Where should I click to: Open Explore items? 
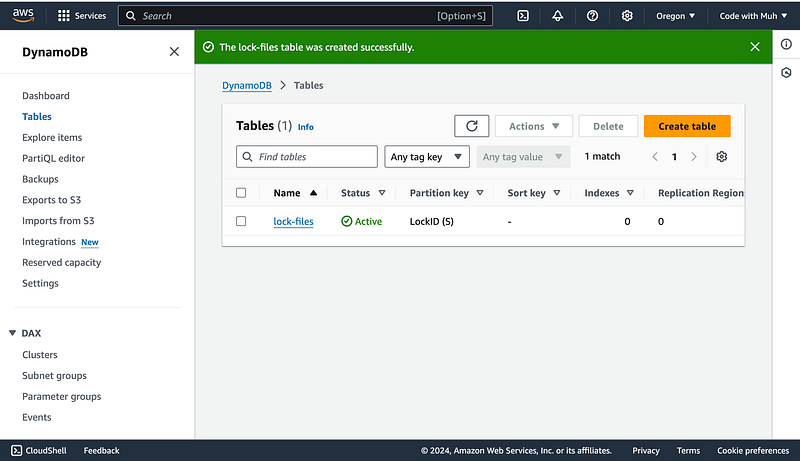[x=52, y=138]
